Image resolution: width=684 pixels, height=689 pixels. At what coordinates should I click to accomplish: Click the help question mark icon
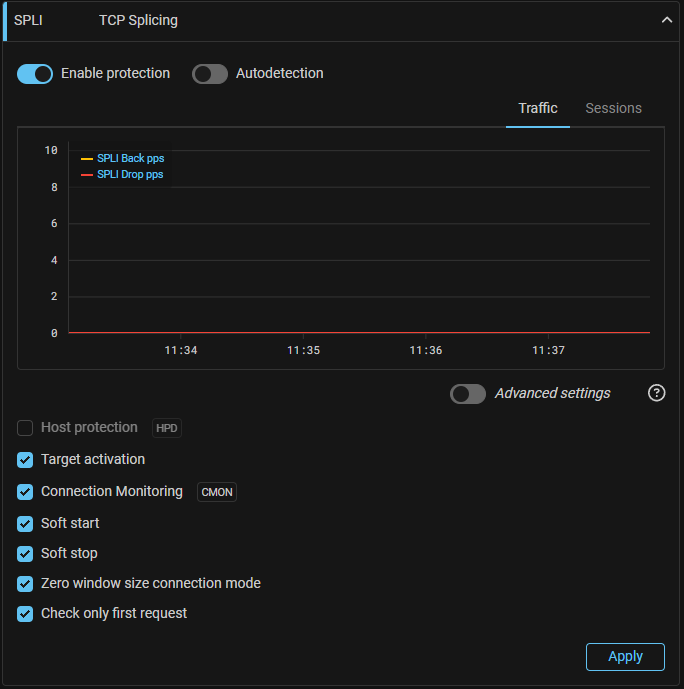(656, 393)
